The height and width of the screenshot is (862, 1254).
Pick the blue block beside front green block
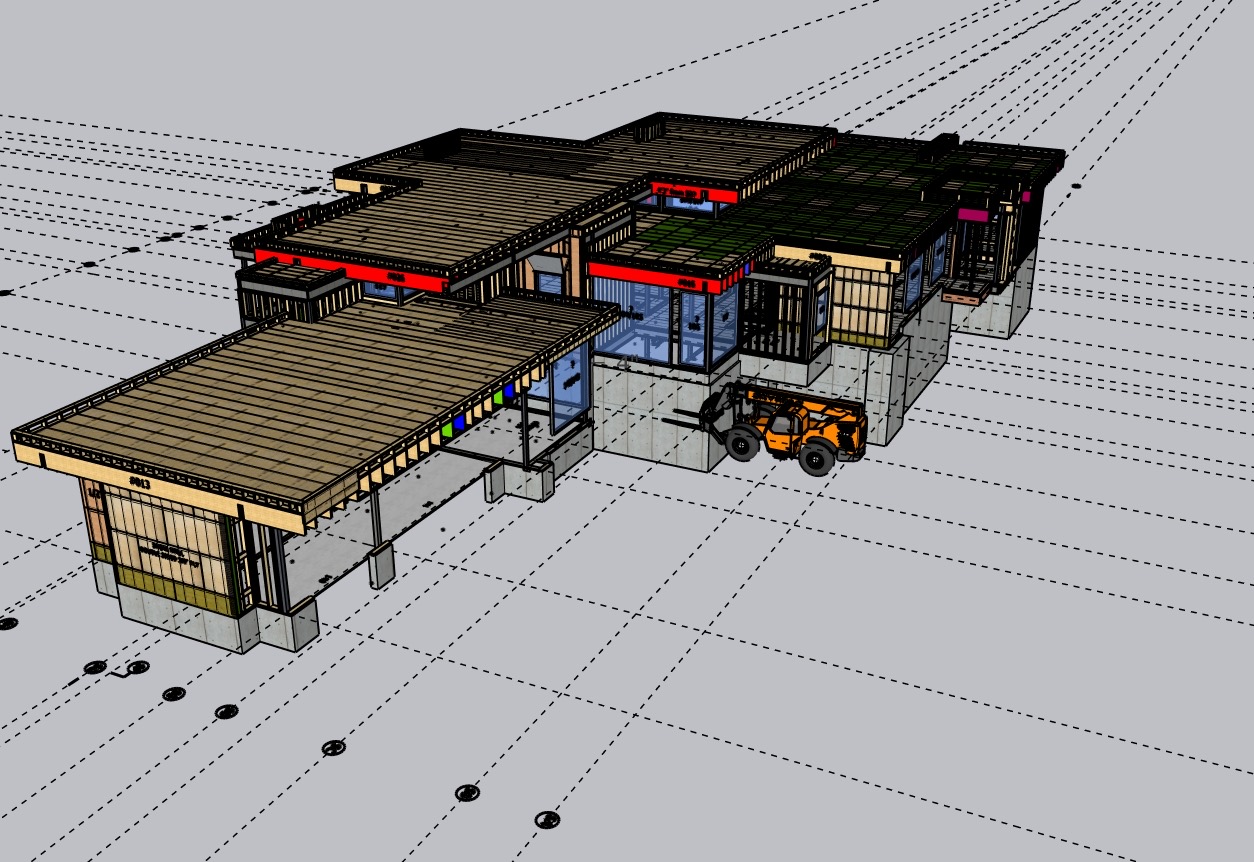click(459, 423)
